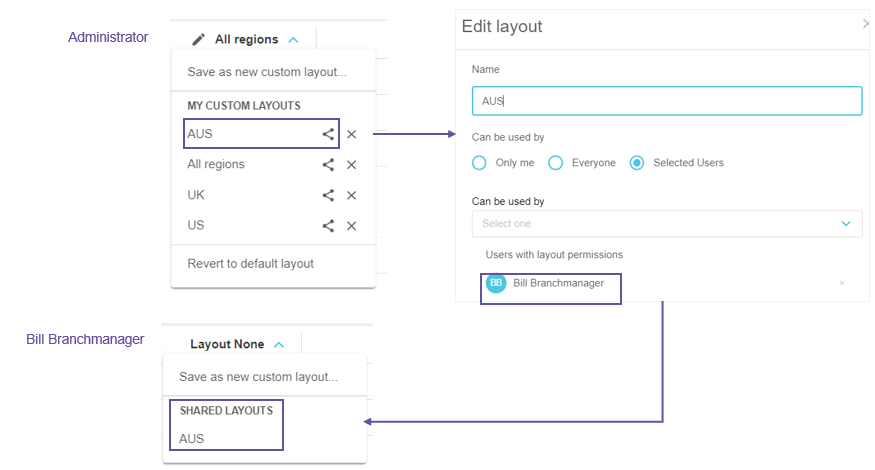Share the AUS custom layout
Image resolution: width=875 pixels, height=470 pixels.
coord(328,134)
